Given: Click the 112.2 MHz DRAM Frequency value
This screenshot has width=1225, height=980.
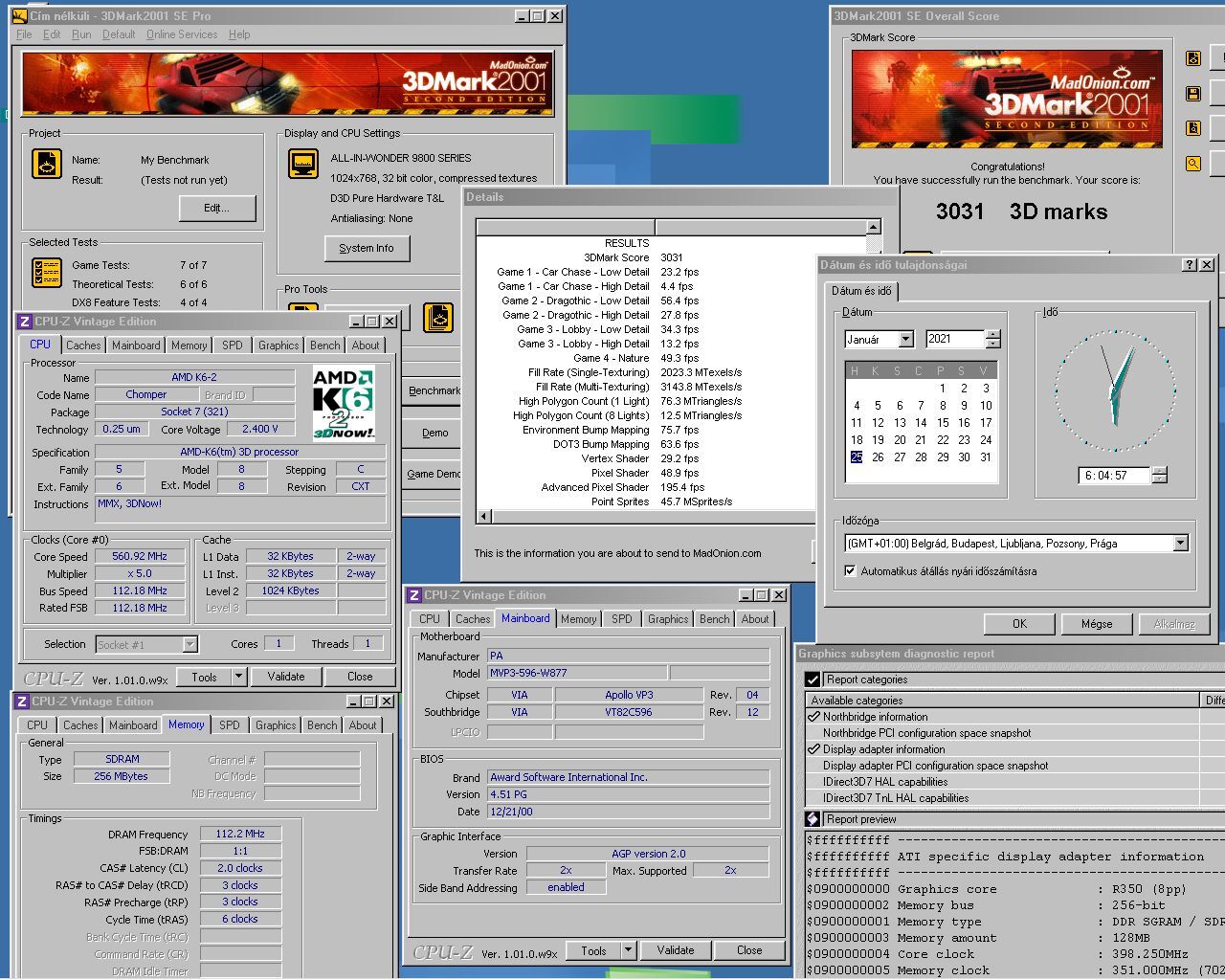Looking at the screenshot, I should pyautogui.click(x=240, y=835).
